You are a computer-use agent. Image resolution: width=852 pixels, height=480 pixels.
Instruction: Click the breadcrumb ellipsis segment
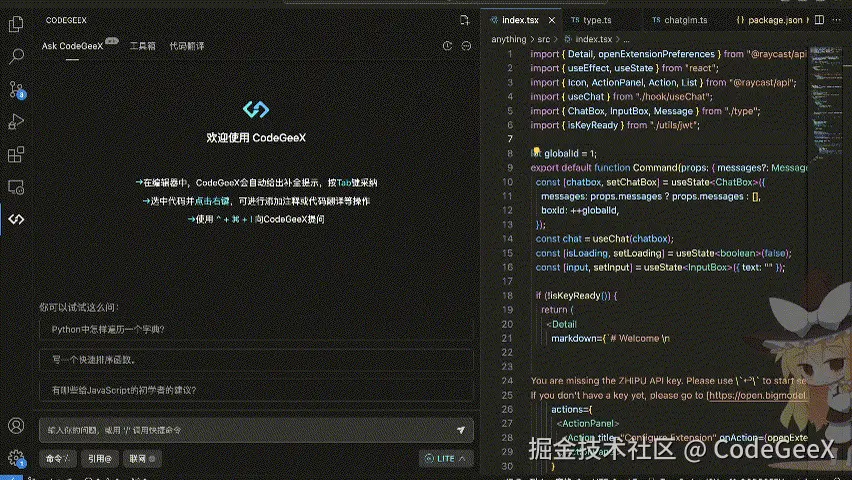(627, 39)
